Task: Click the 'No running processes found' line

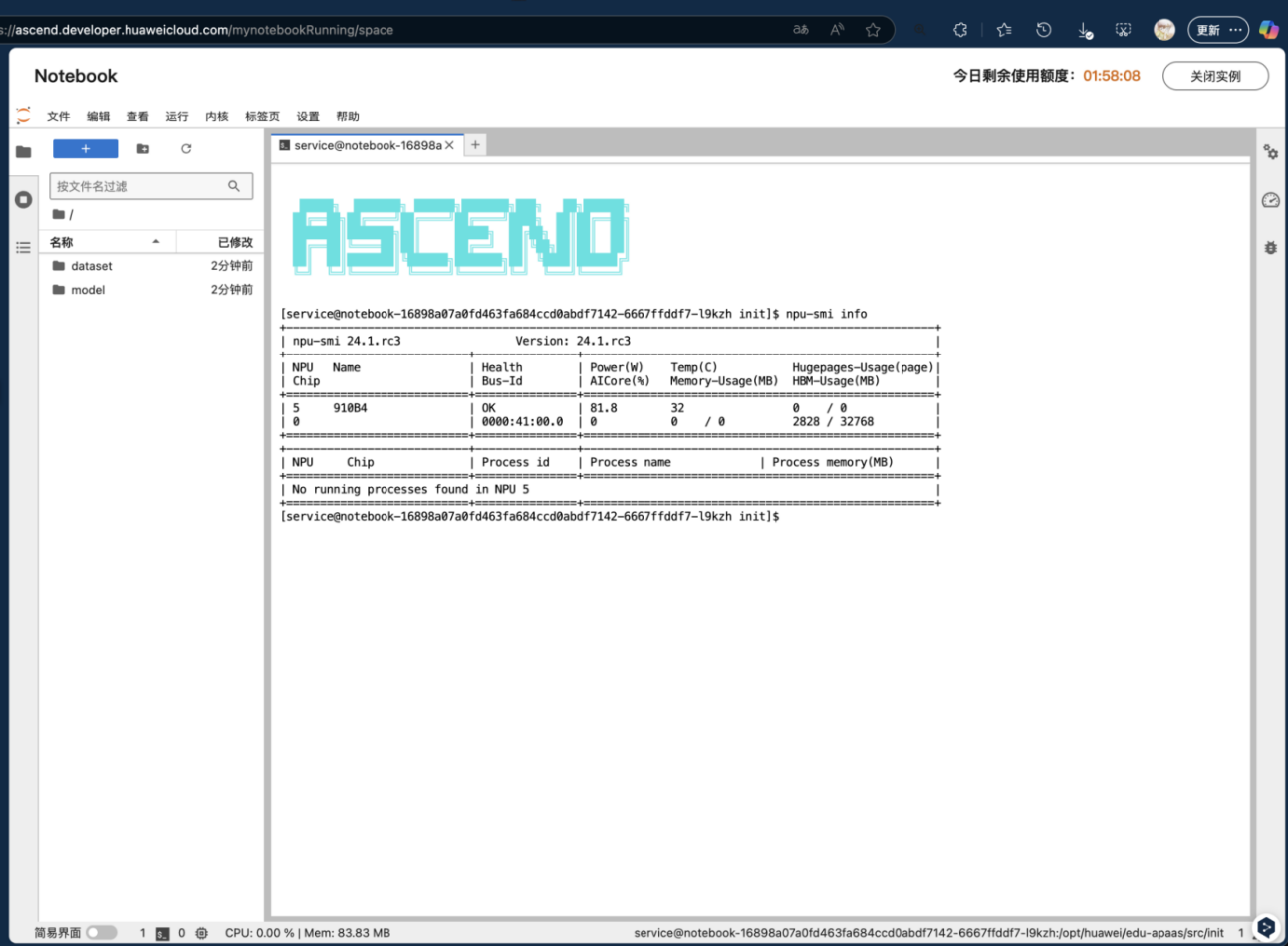Action: click(x=410, y=489)
